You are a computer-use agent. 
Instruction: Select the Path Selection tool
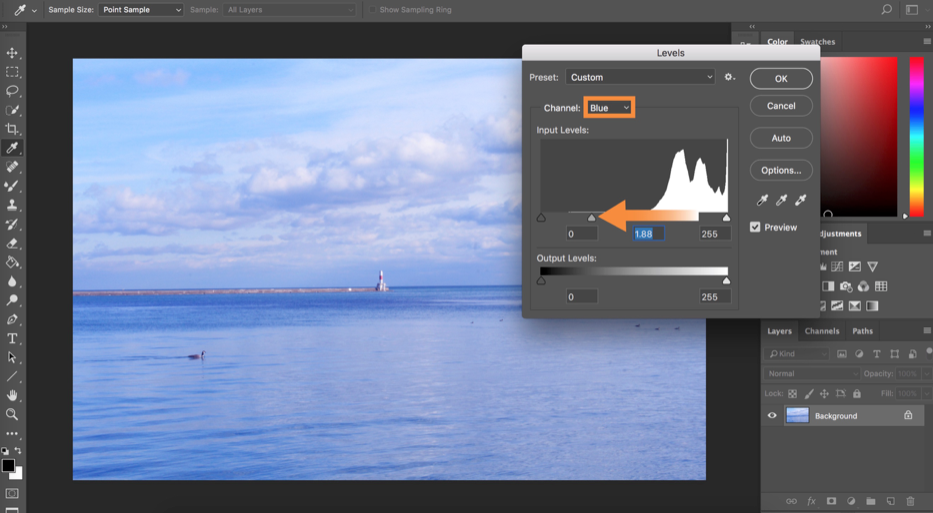click(x=12, y=358)
